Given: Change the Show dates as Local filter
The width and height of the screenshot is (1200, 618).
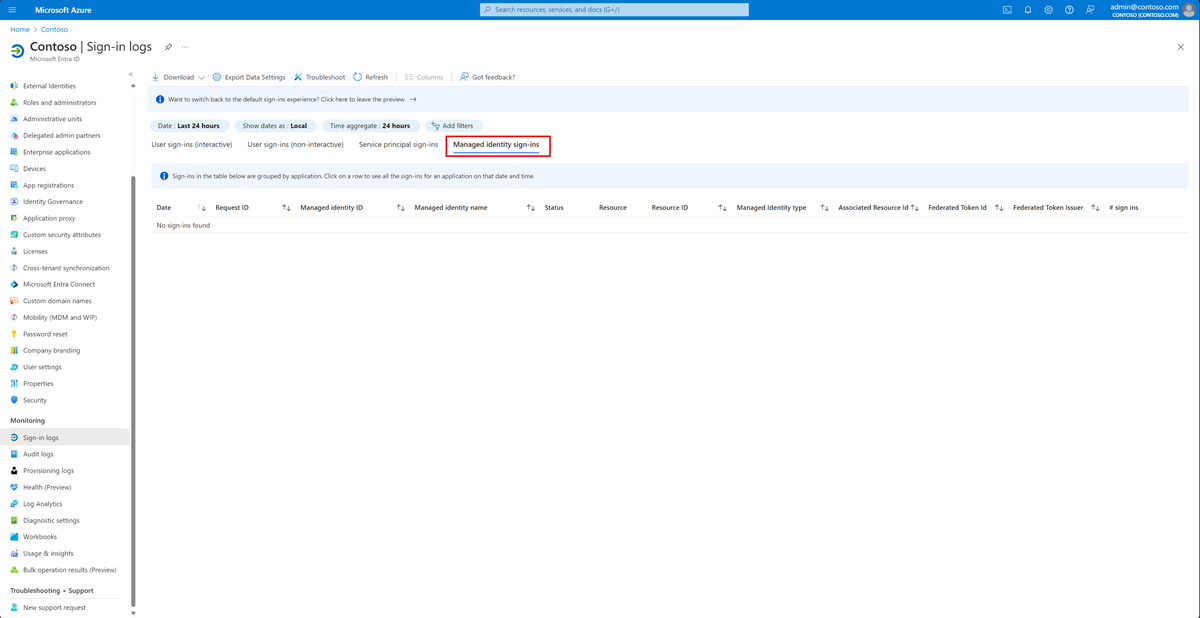Looking at the screenshot, I should [275, 126].
